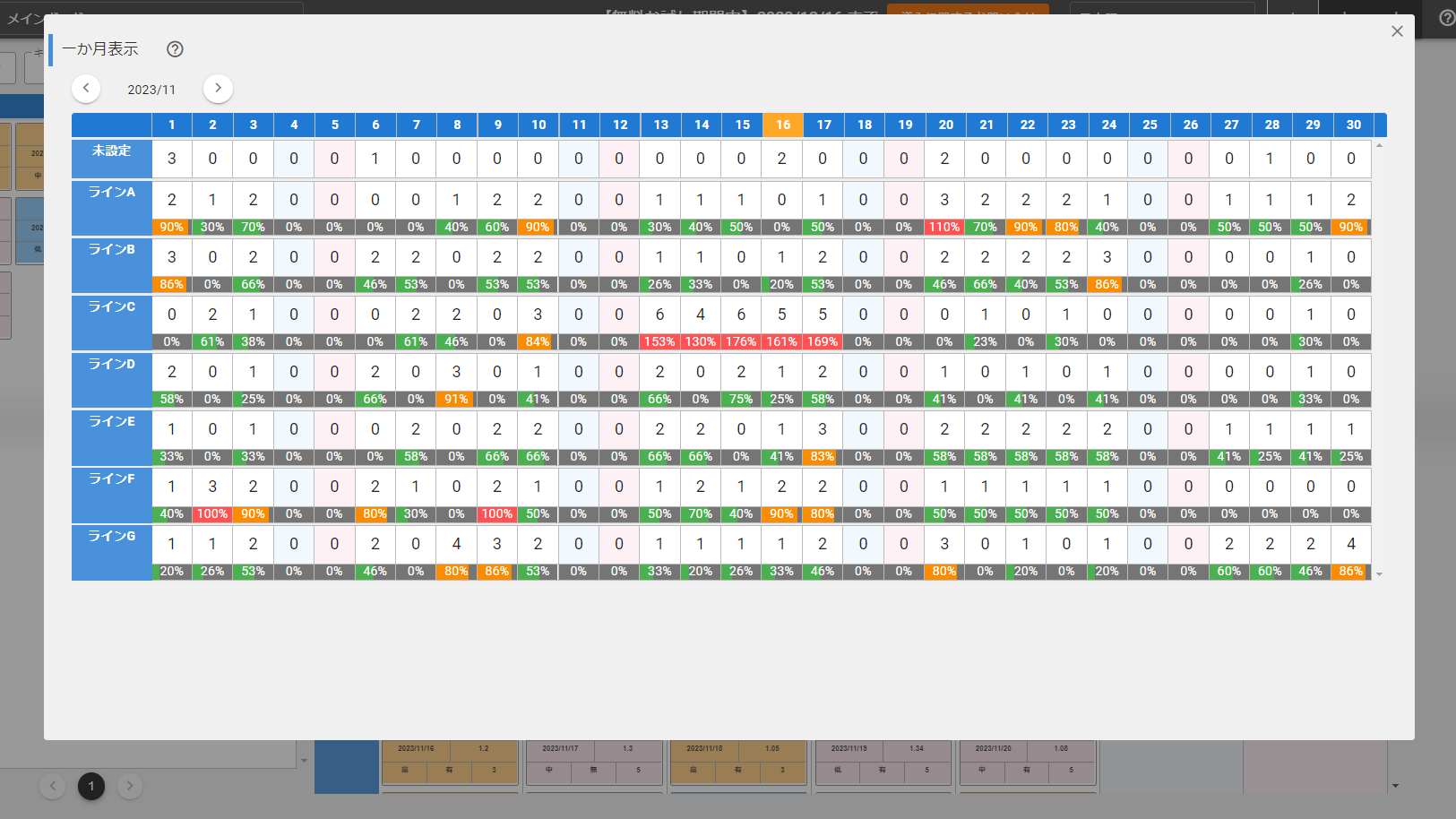Image resolution: width=1456 pixels, height=819 pixels.
Task: Select ラインF's 100% bar on day 2
Action: point(212,513)
